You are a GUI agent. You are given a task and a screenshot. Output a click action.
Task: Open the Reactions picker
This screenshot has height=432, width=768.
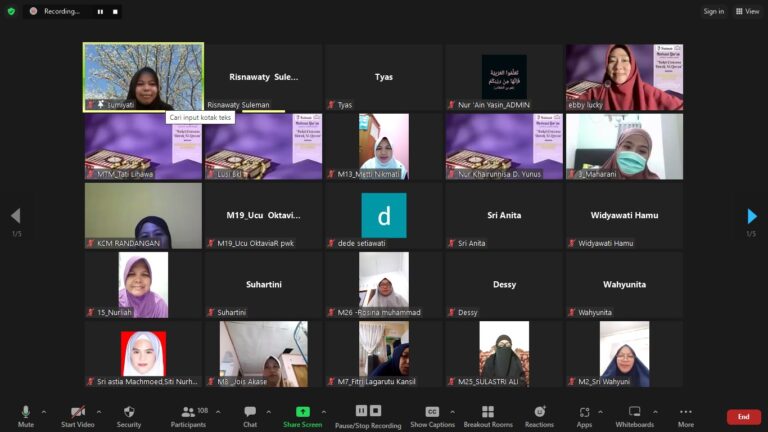[539, 417]
